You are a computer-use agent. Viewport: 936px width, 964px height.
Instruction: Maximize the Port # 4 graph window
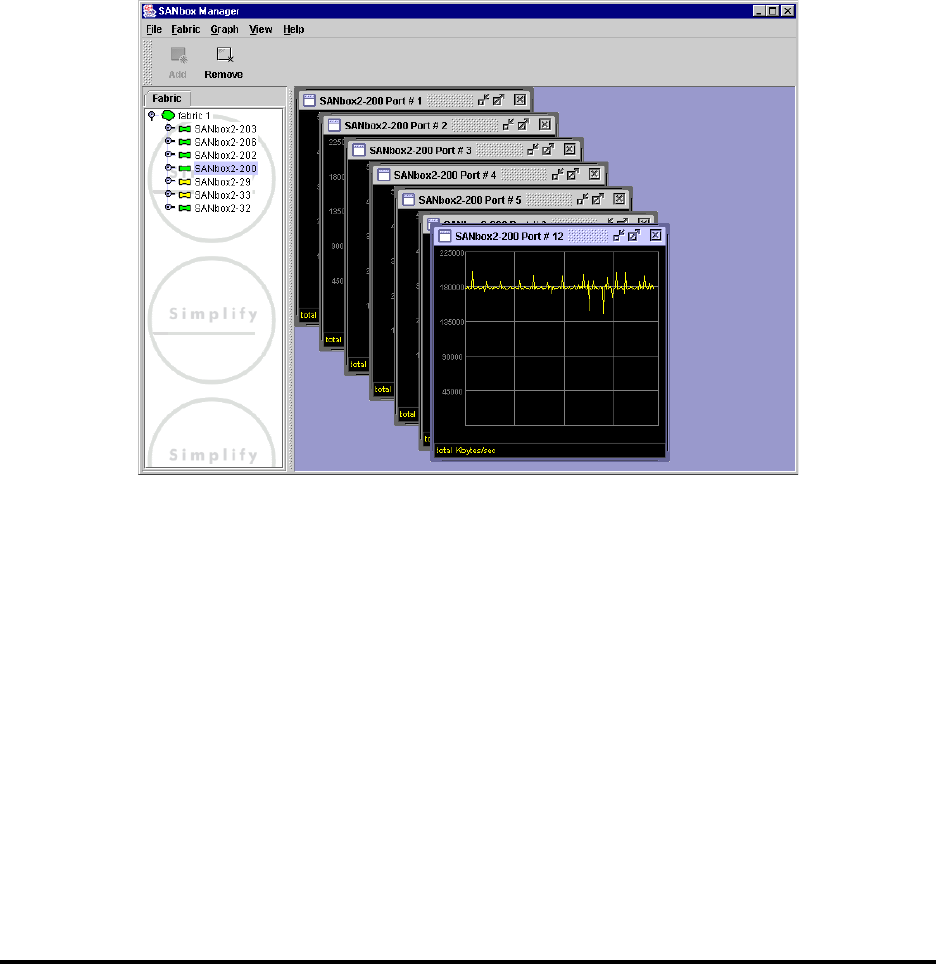click(573, 175)
